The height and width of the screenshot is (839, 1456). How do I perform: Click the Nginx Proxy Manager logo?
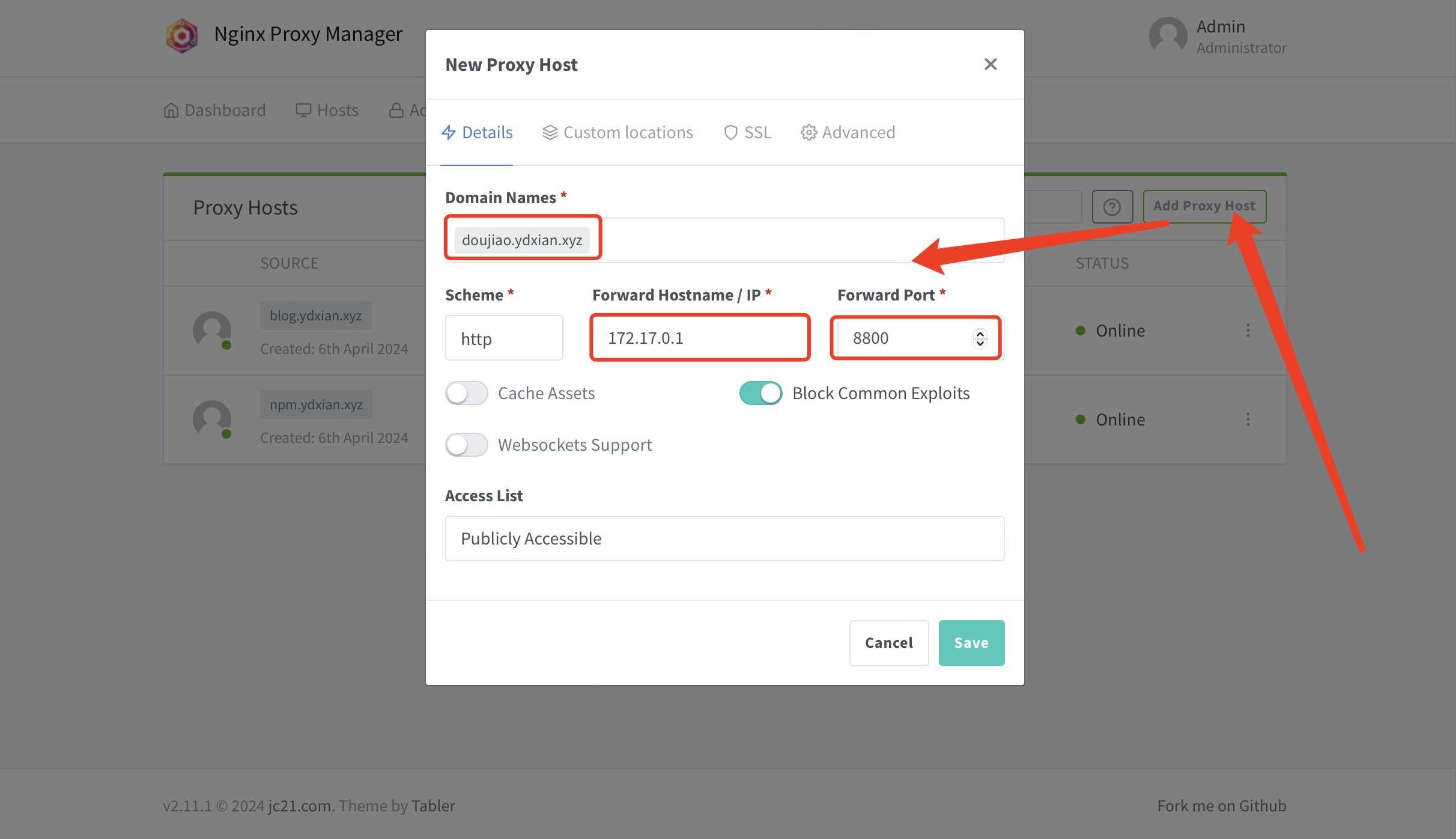tap(181, 35)
